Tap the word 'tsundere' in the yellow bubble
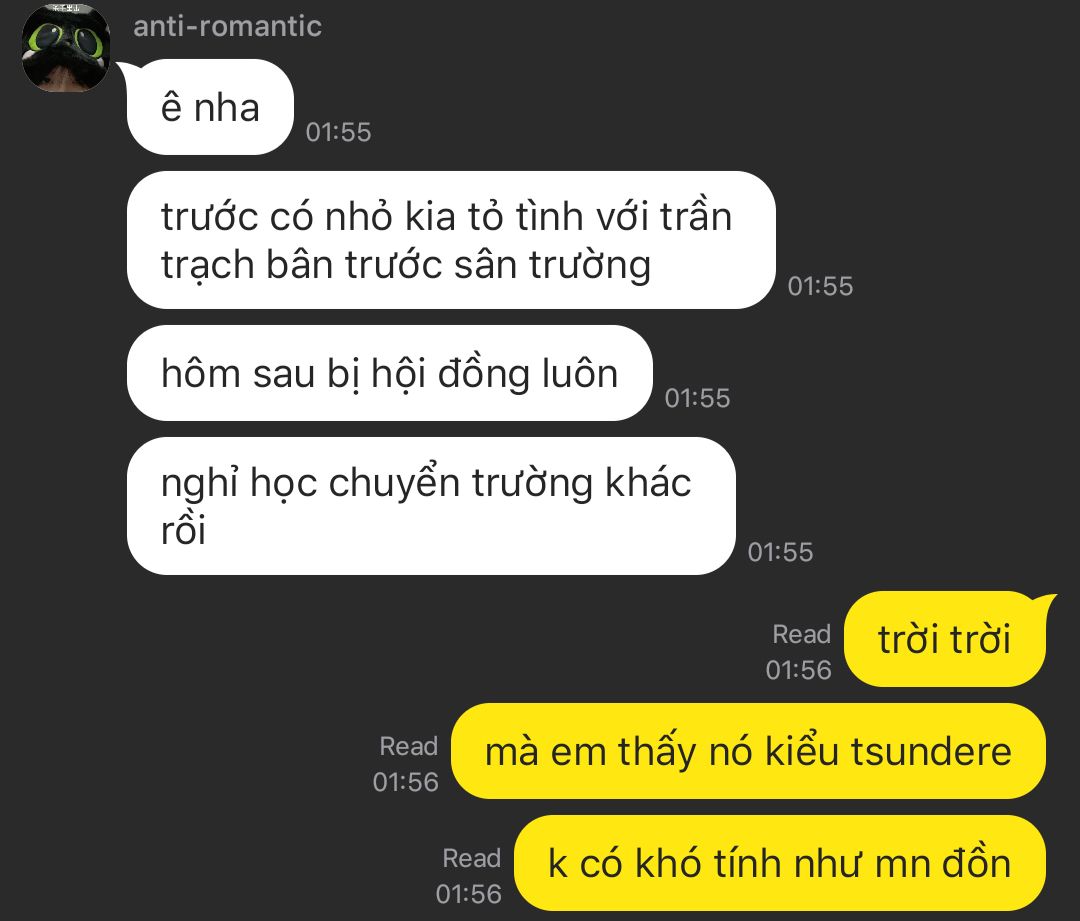 tap(931, 751)
